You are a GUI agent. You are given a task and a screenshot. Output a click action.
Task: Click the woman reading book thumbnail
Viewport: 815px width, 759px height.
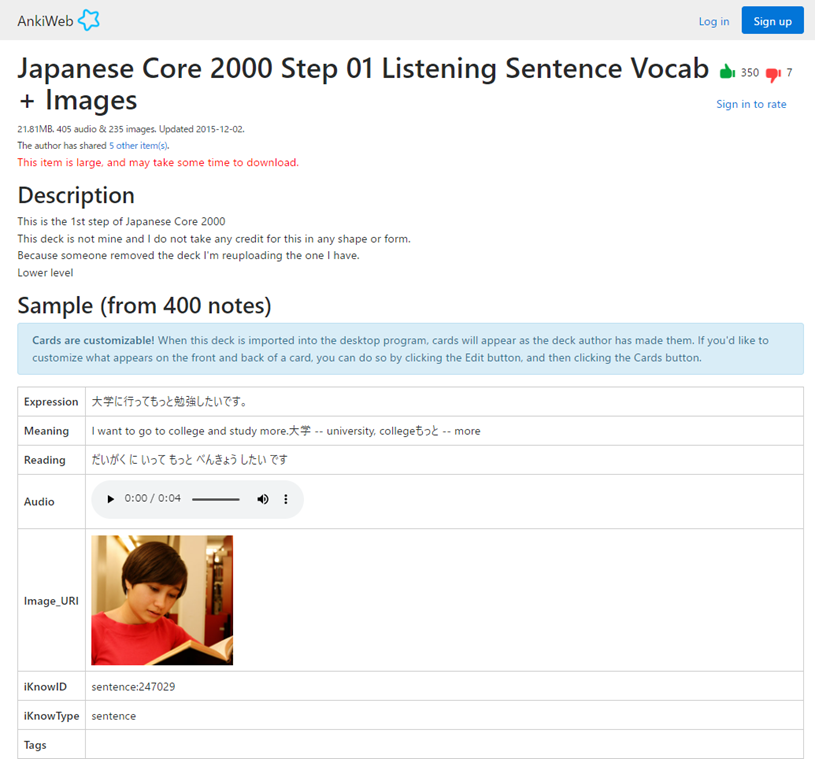click(x=162, y=600)
